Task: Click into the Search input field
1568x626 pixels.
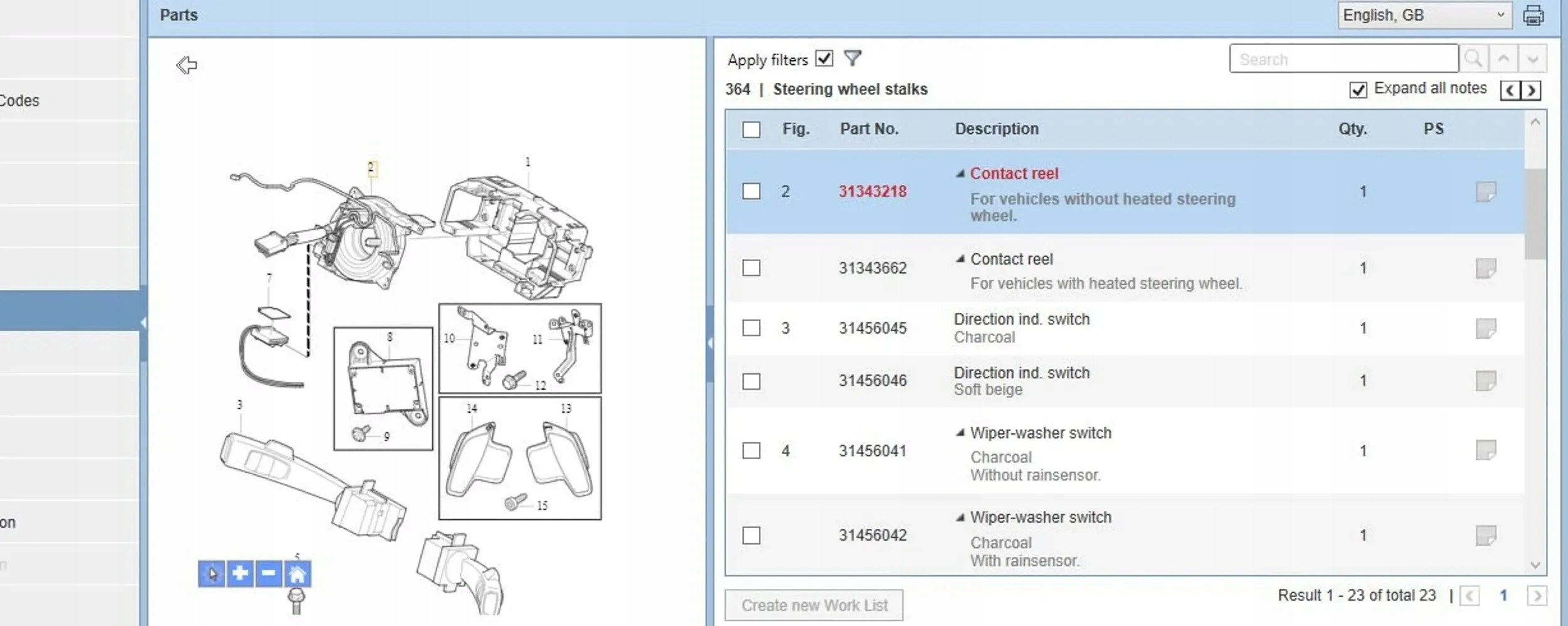Action: [x=1343, y=59]
